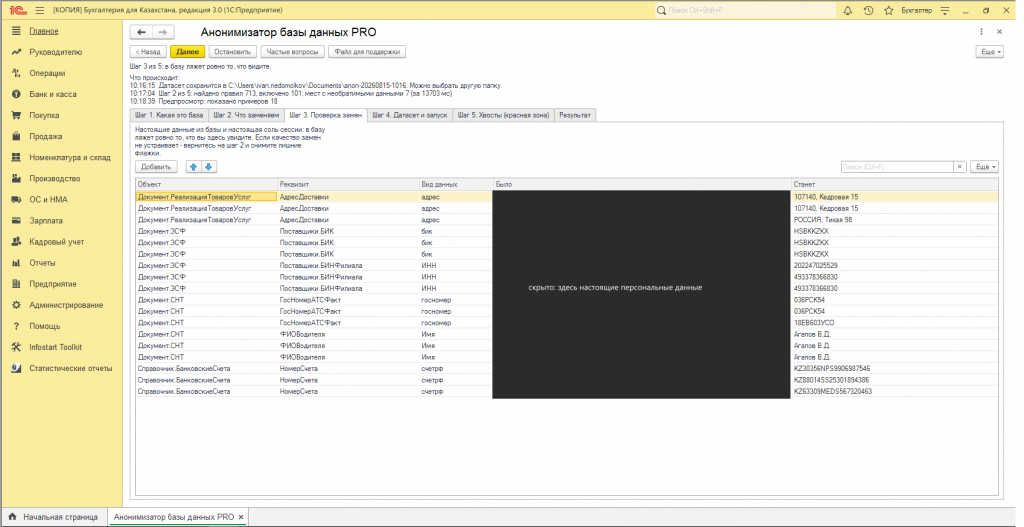The width and height of the screenshot is (1024, 527).
Task: Open favorites with the star icon
Action: 888,10
